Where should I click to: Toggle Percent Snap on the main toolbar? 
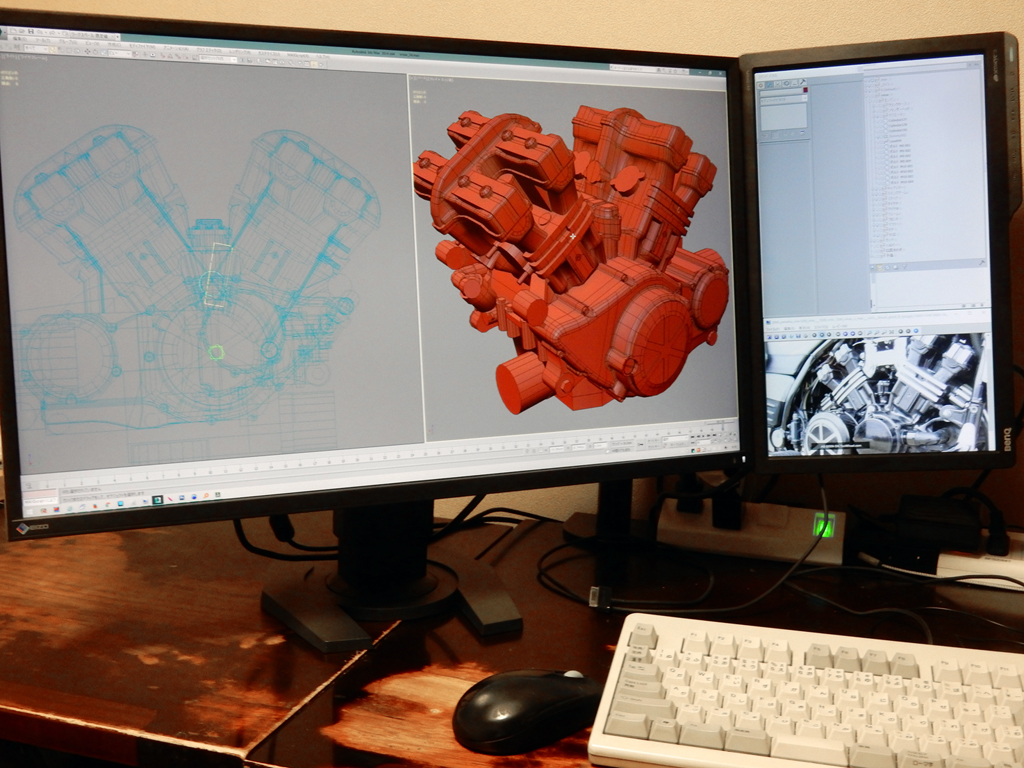pyautogui.click(x=178, y=57)
